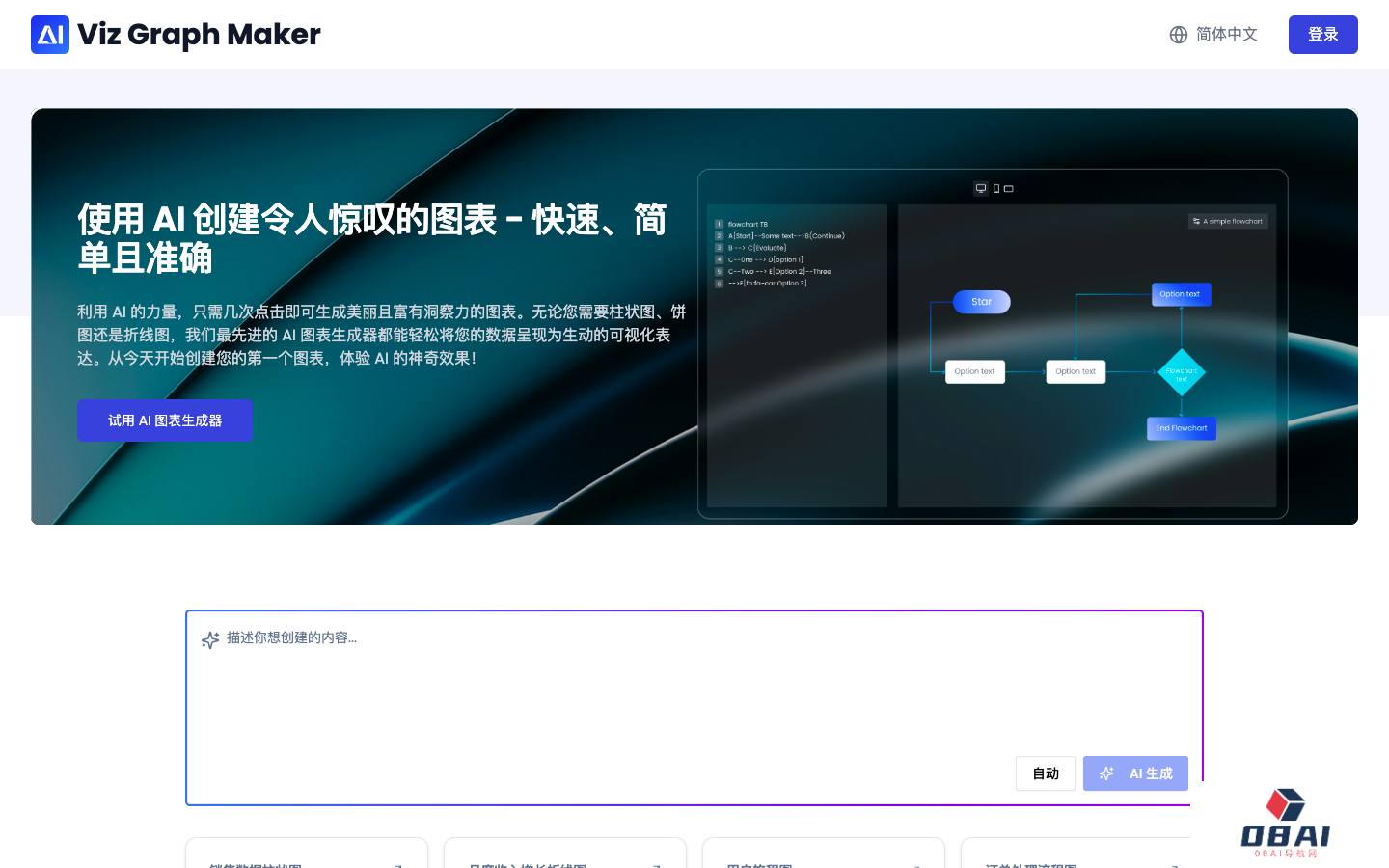1389x868 pixels.
Task: Click the flowchart icon beside 'A simple flowchart'
Action: pyautogui.click(x=1196, y=221)
